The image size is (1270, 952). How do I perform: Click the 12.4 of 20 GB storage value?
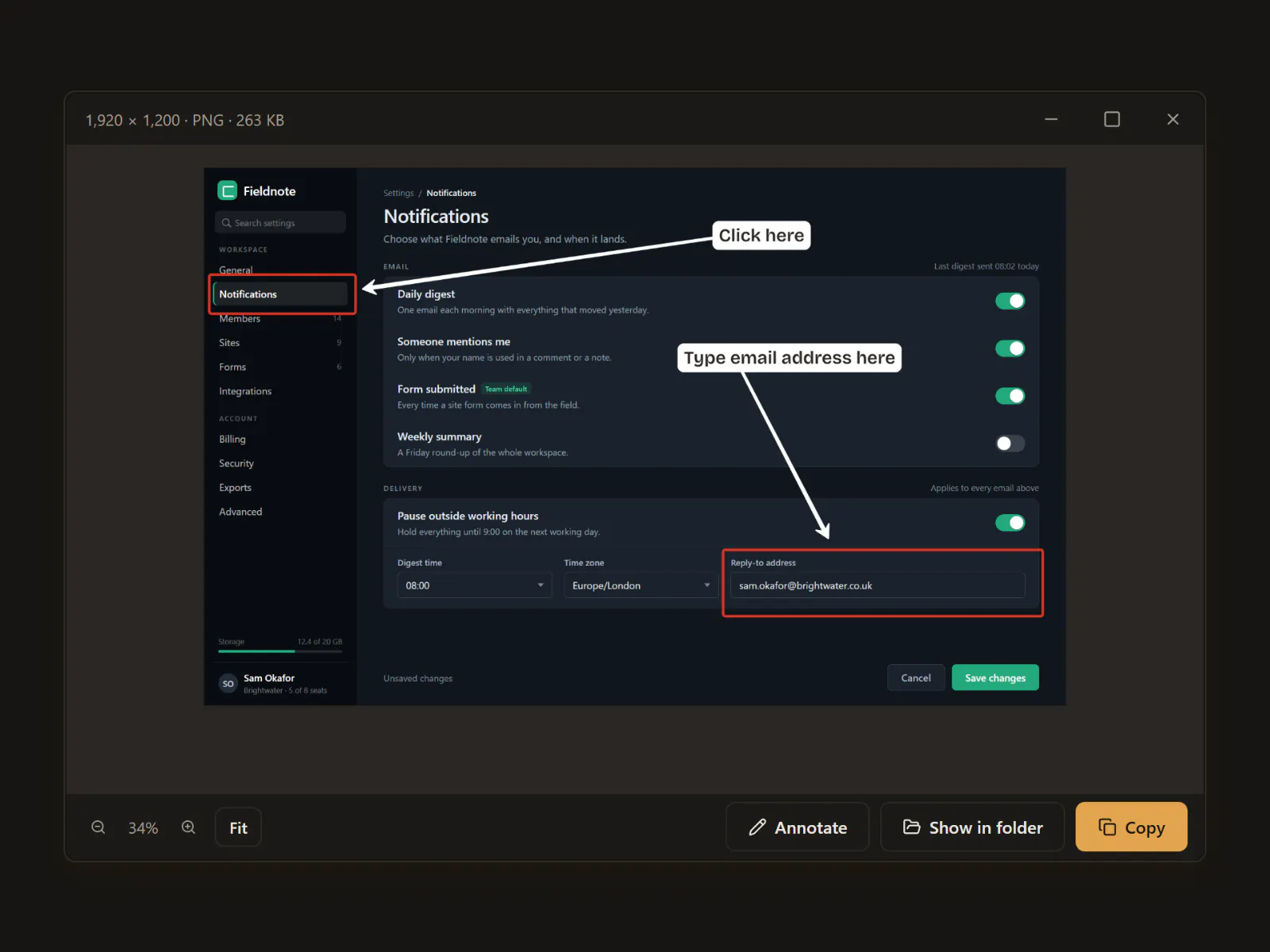(320, 641)
